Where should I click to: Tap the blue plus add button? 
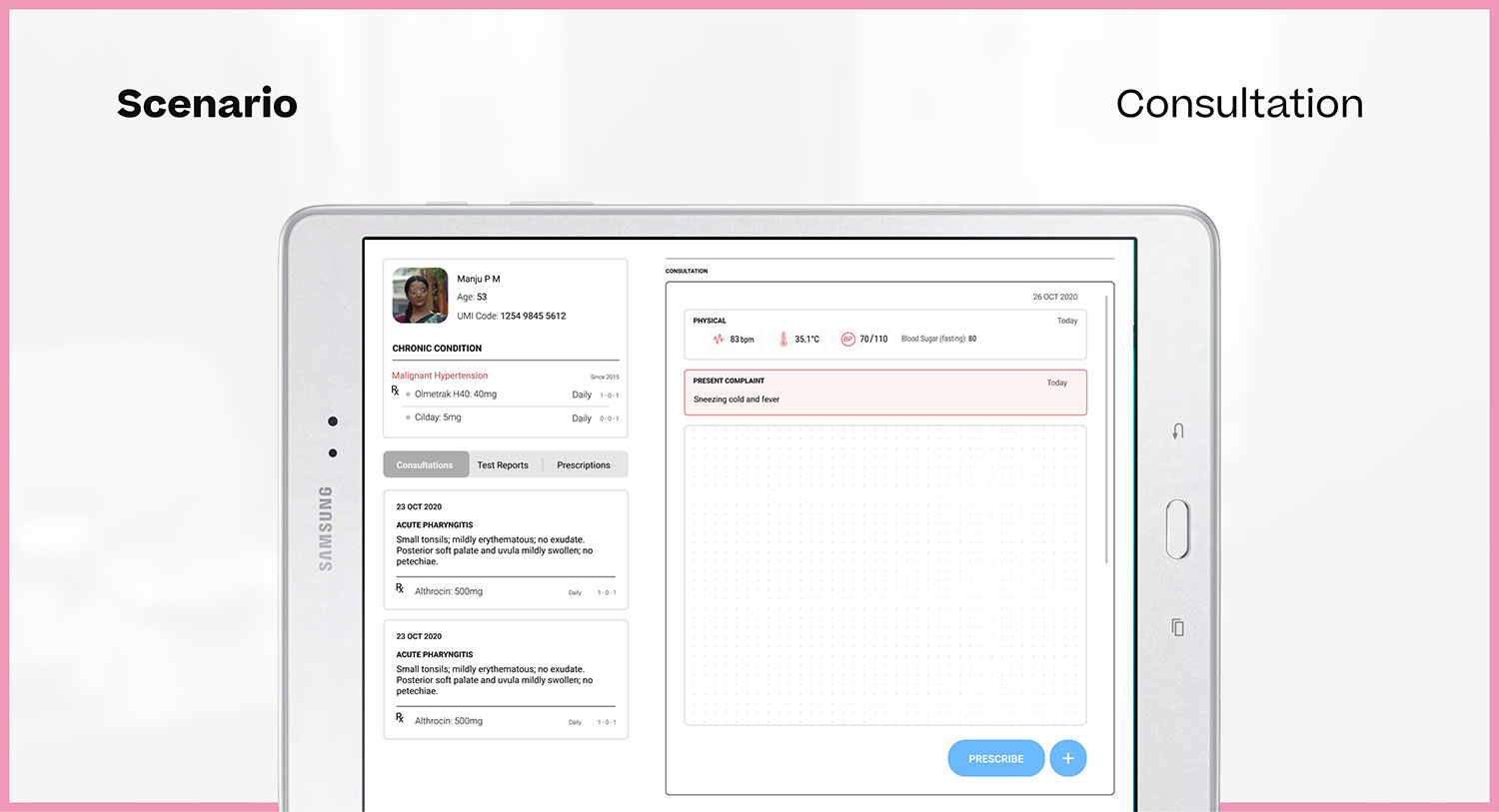pos(1067,759)
